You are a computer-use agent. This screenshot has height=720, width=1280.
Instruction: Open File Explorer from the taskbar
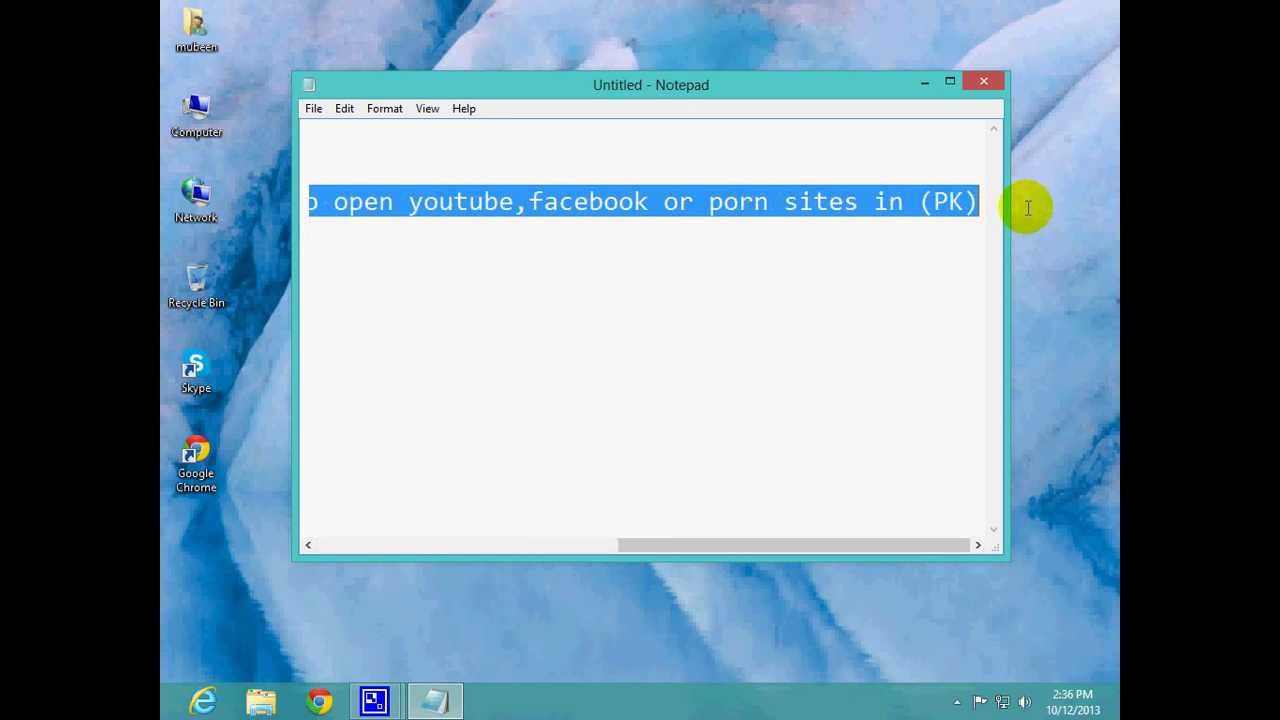pos(261,701)
